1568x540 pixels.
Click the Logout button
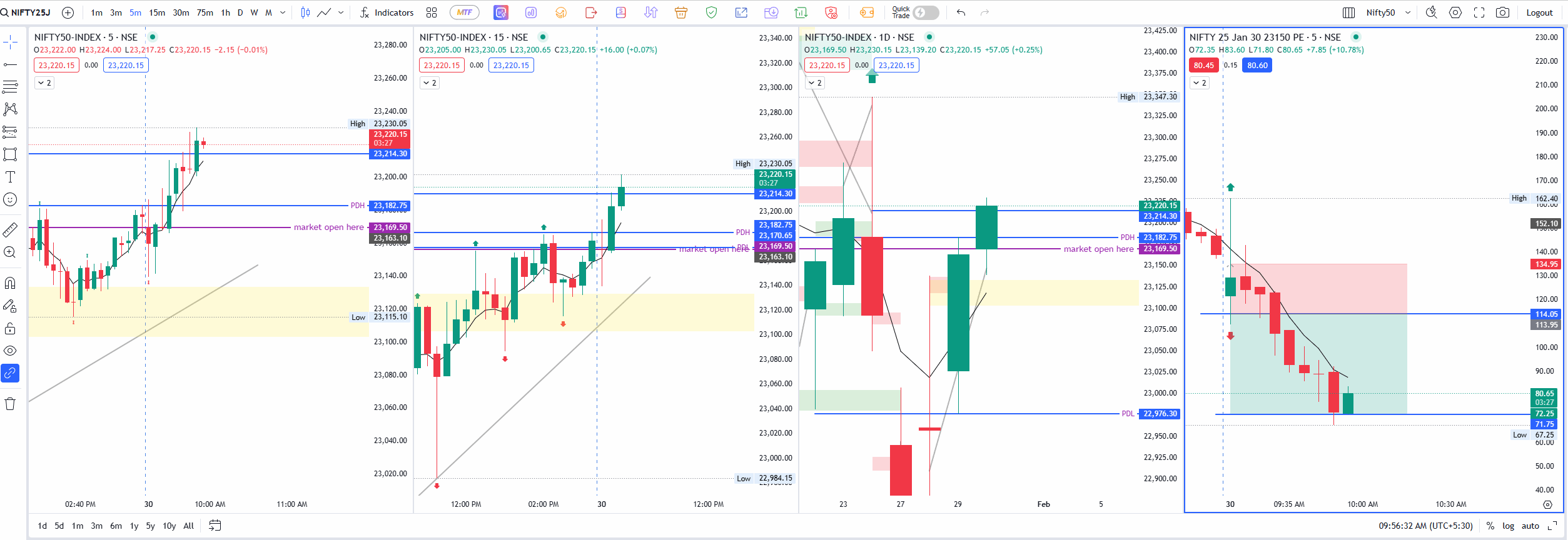click(x=1539, y=12)
